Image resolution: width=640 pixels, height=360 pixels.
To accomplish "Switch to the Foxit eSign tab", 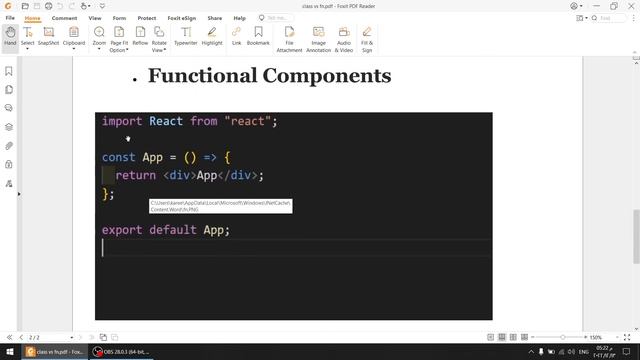I will [x=182, y=18].
